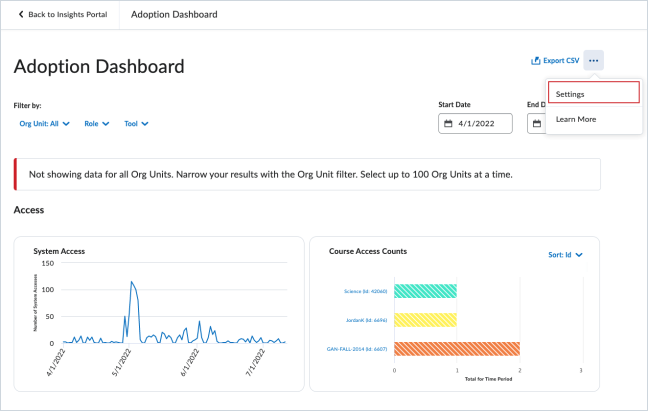Click the End Date calendar icon
648x411 pixels.
click(537, 124)
